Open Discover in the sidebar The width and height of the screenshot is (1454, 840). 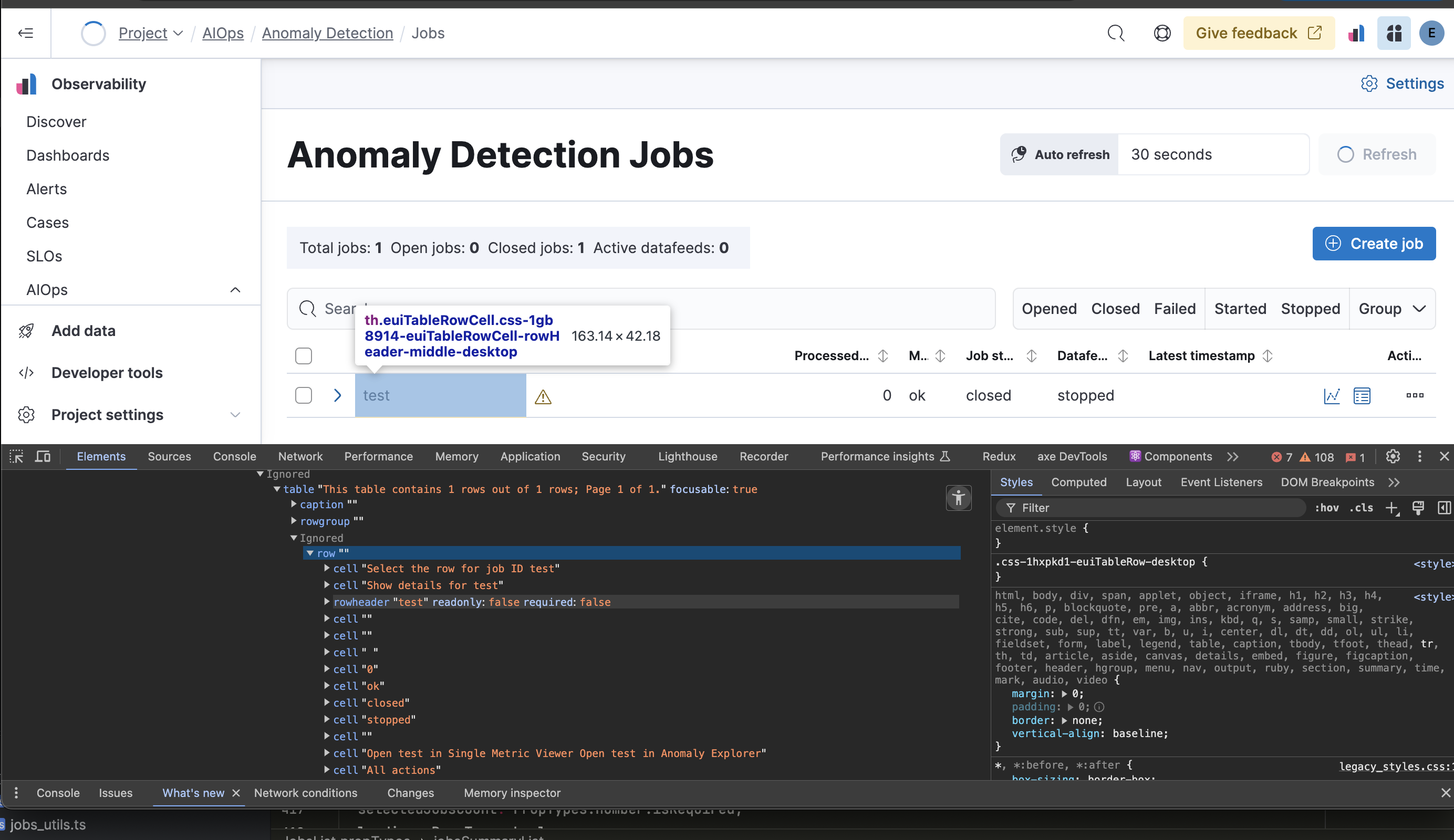point(56,122)
